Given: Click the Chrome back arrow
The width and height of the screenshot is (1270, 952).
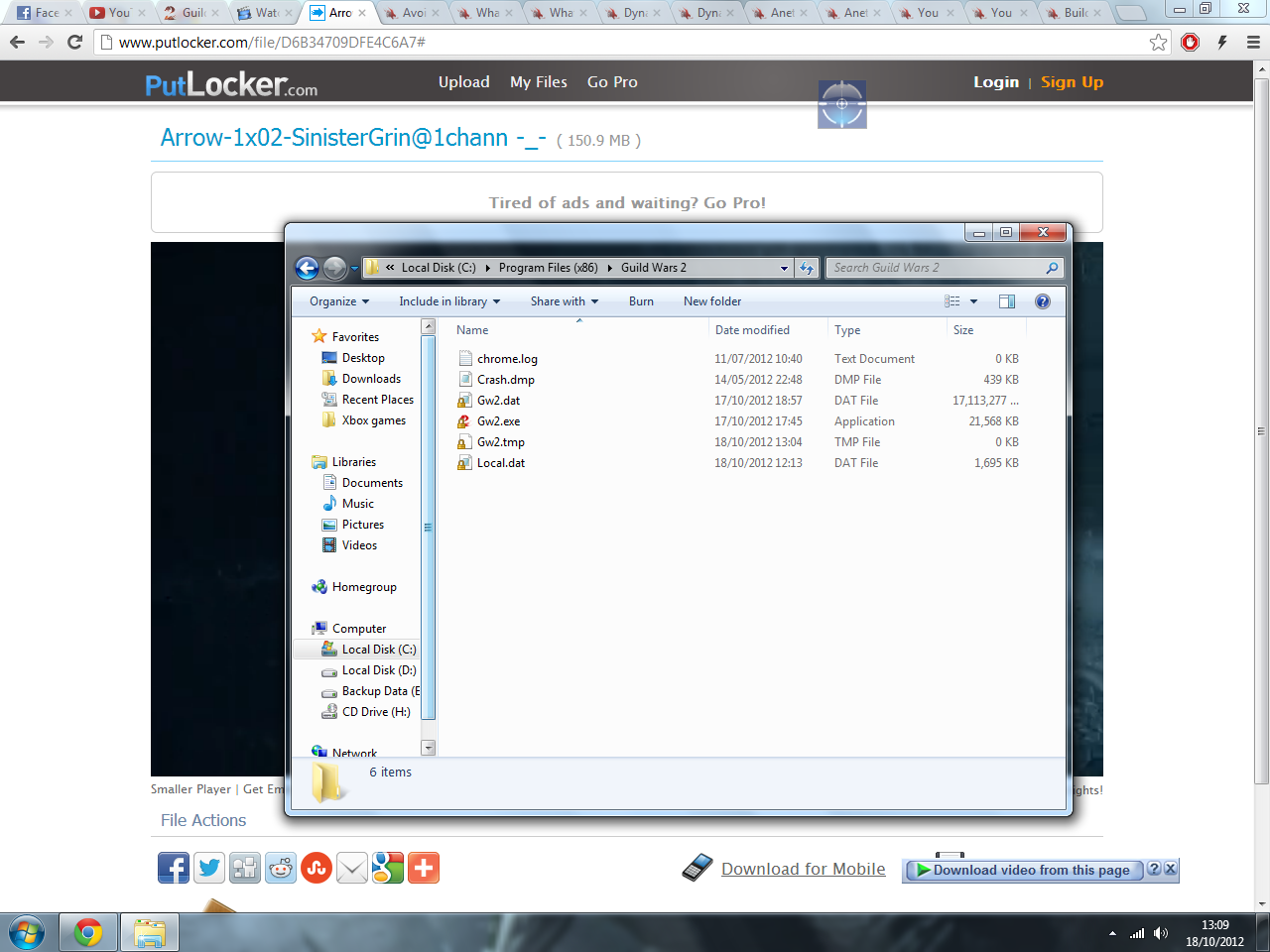Looking at the screenshot, I should tap(17, 42).
